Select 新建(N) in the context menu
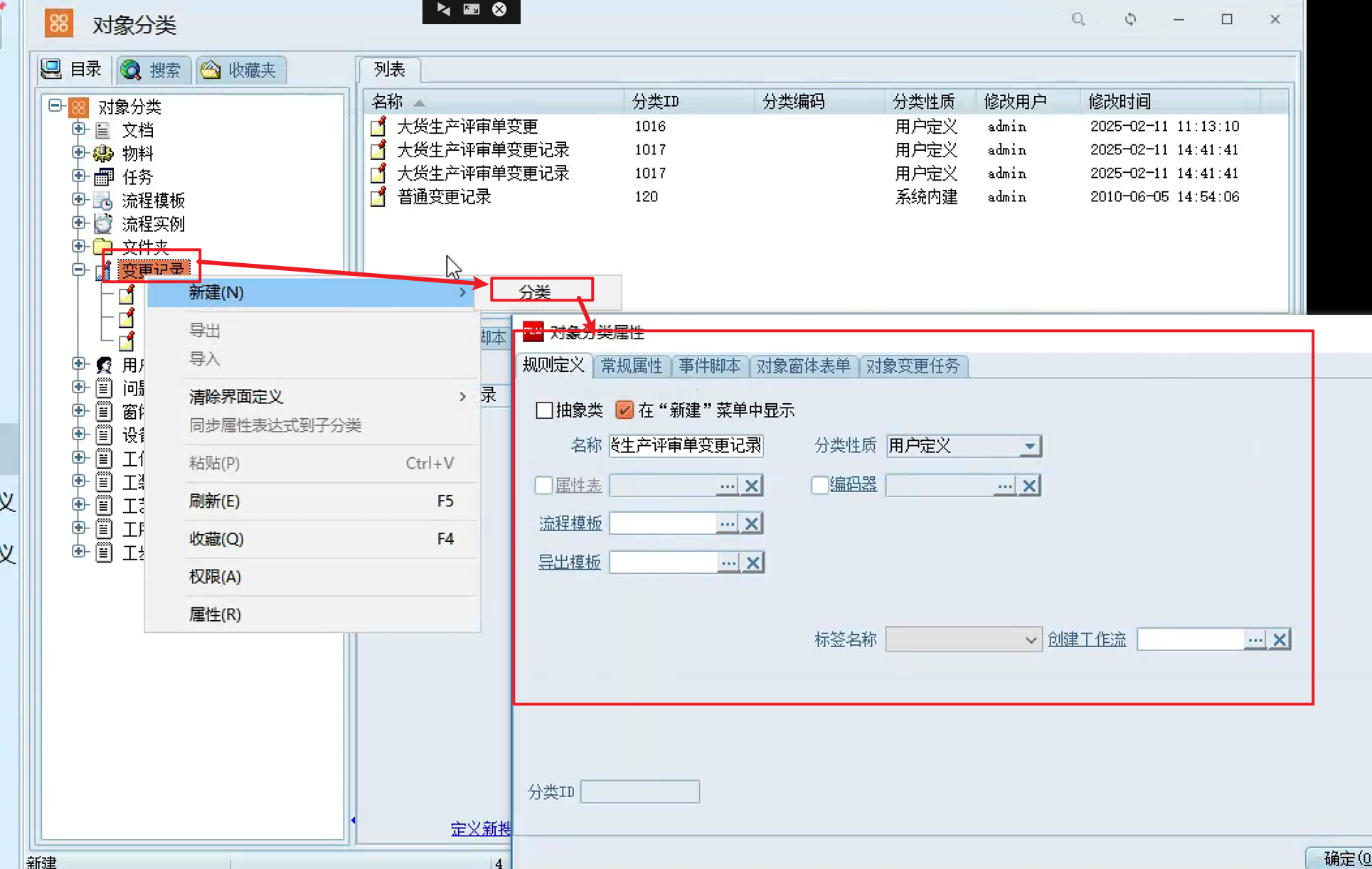The image size is (1372, 869). 312,292
